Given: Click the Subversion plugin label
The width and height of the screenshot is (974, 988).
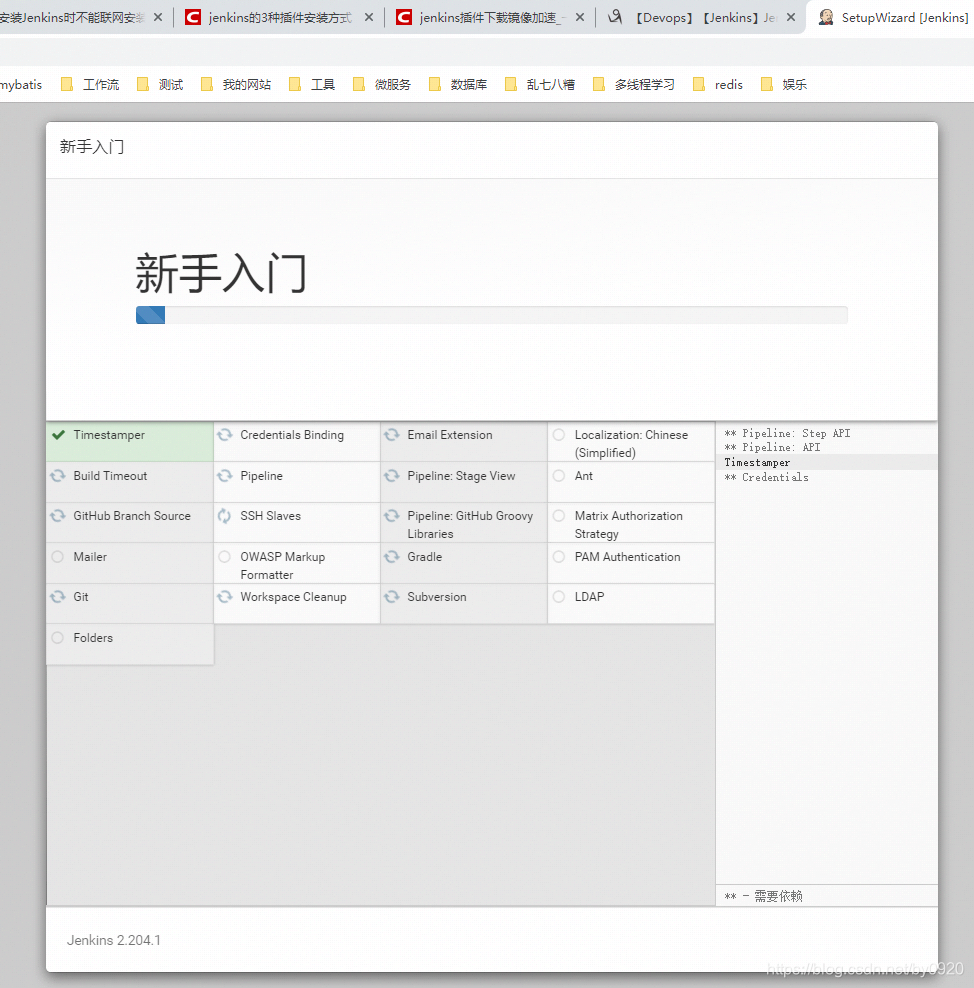Looking at the screenshot, I should [437, 597].
